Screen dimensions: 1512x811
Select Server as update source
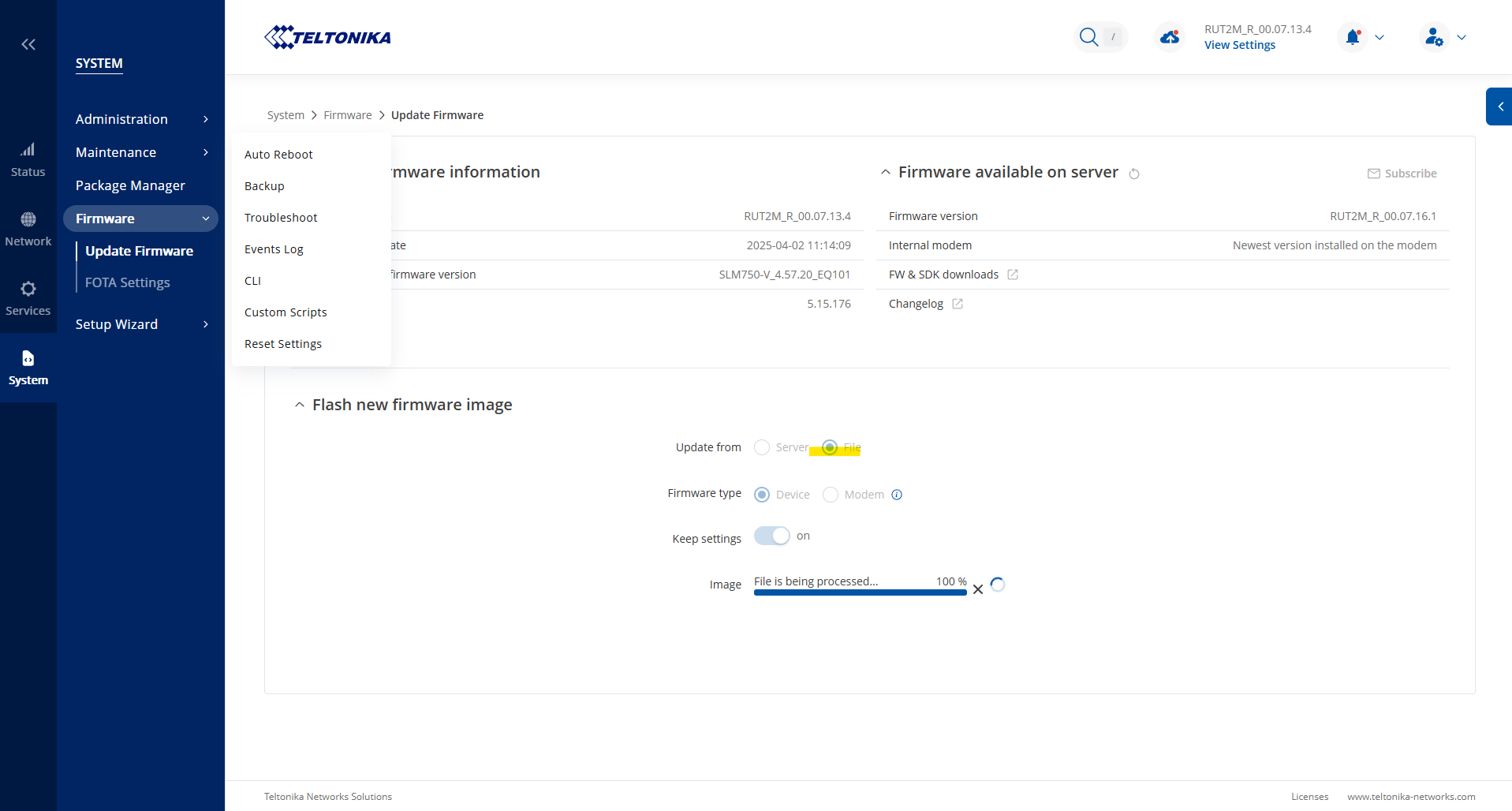762,447
